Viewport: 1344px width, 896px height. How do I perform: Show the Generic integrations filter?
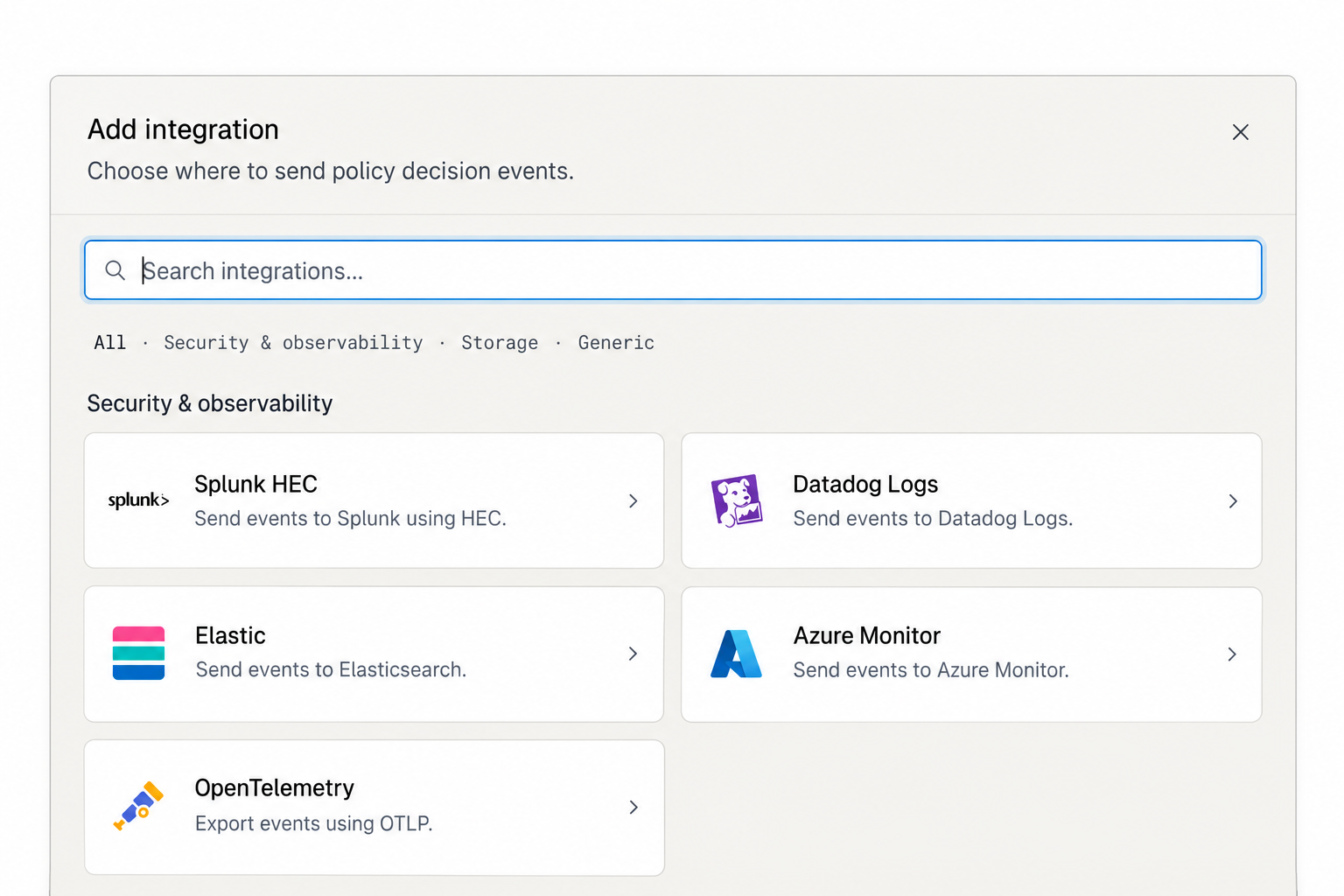tap(616, 342)
